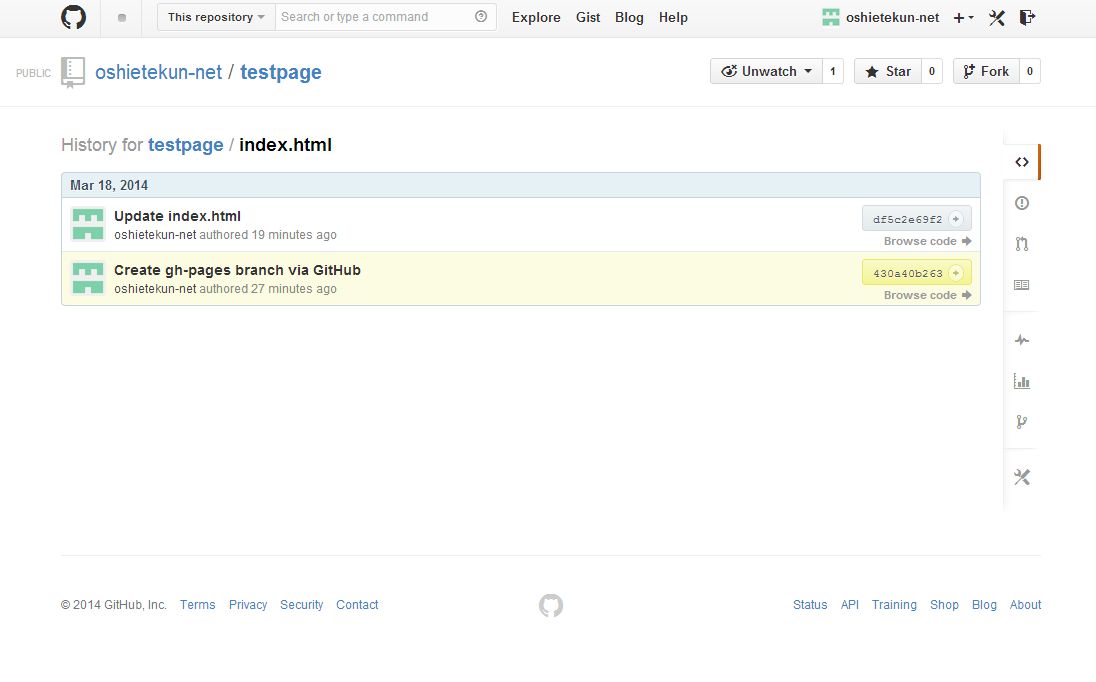Open author oshietekun-net on 27 minutes ago commit
The image size is (1096, 682).
click(155, 289)
